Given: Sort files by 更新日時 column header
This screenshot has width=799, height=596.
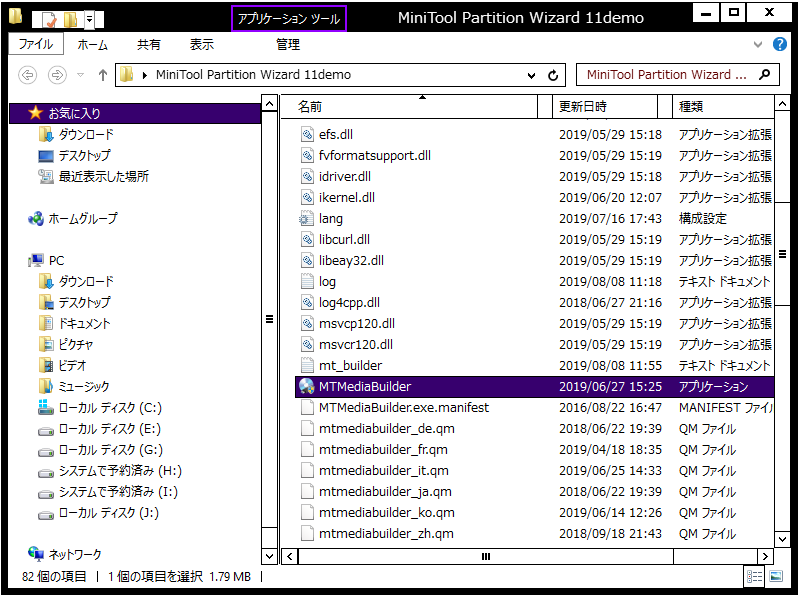Looking at the screenshot, I should 605,106.
